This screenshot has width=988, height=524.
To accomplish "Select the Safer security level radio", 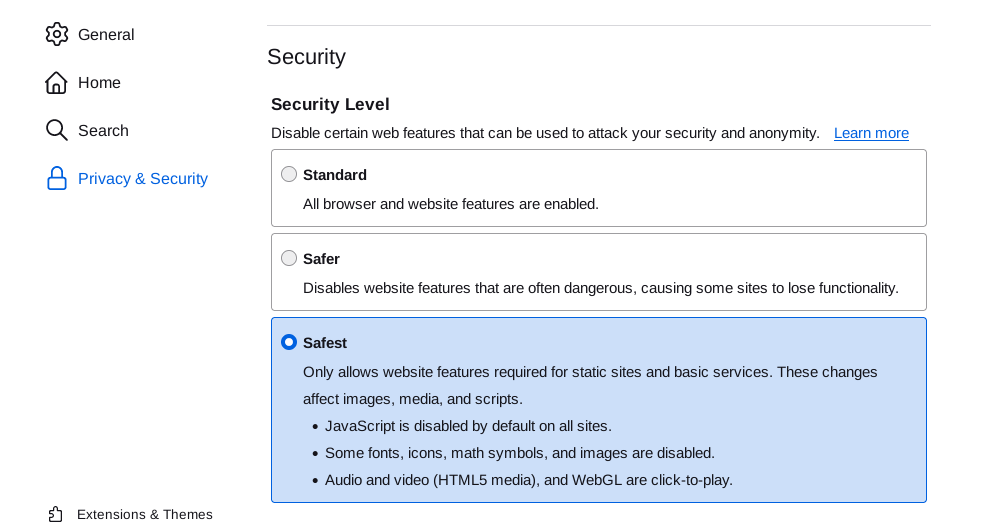I will pos(289,258).
